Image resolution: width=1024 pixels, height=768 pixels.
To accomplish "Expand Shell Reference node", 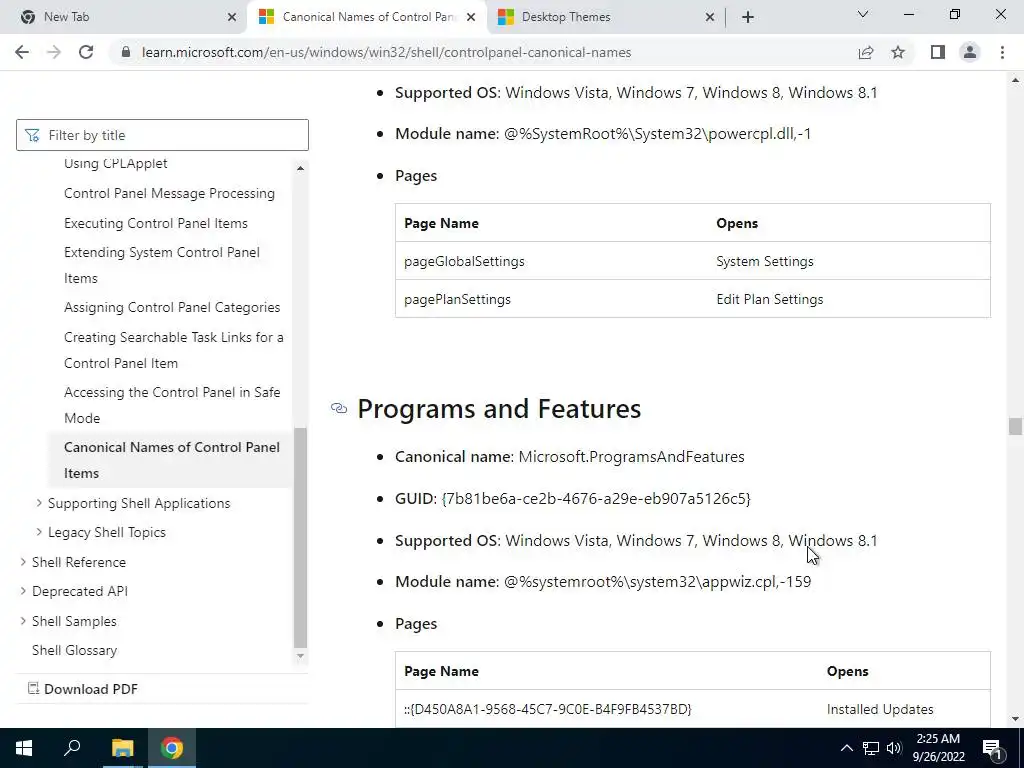I will point(23,562).
